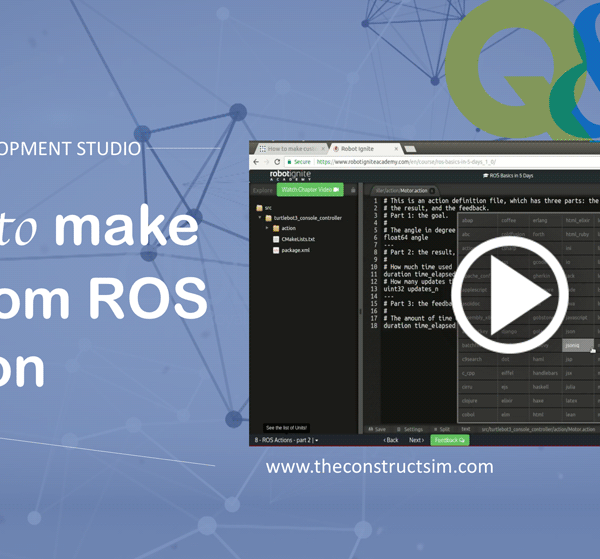This screenshot has height=559, width=600.
Task: Go Back to the previous unit
Action: pos(391,440)
